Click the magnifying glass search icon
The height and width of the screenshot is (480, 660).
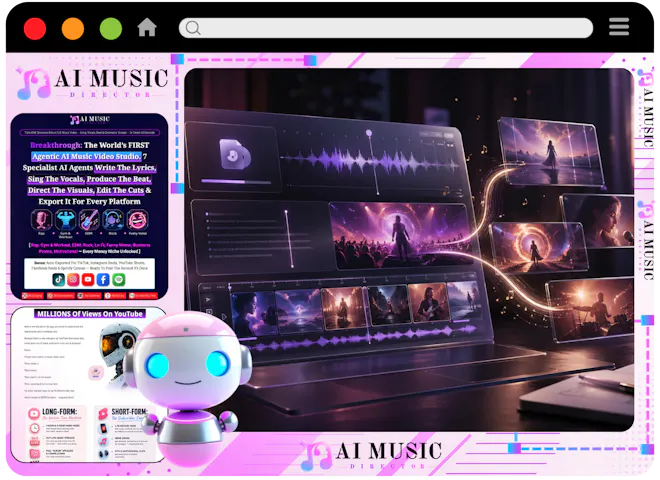193,28
